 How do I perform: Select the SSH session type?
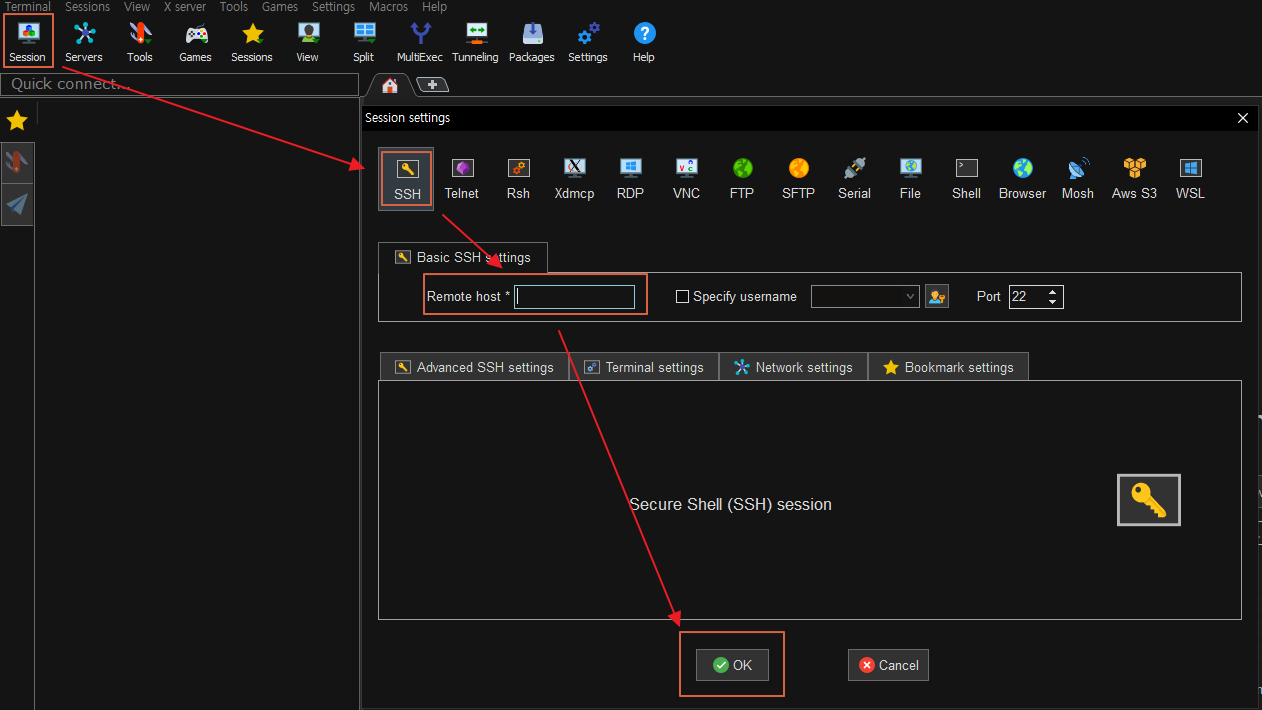click(406, 180)
